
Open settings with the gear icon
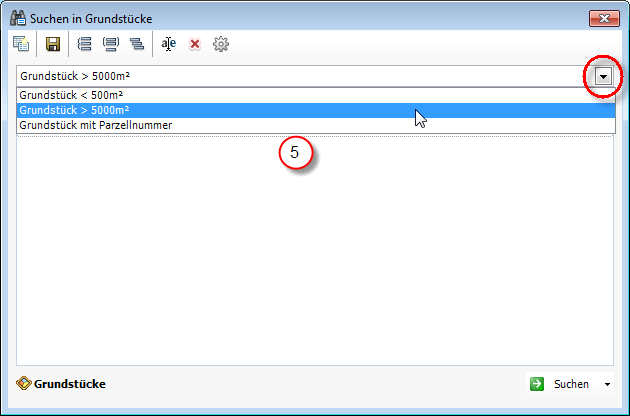221,44
